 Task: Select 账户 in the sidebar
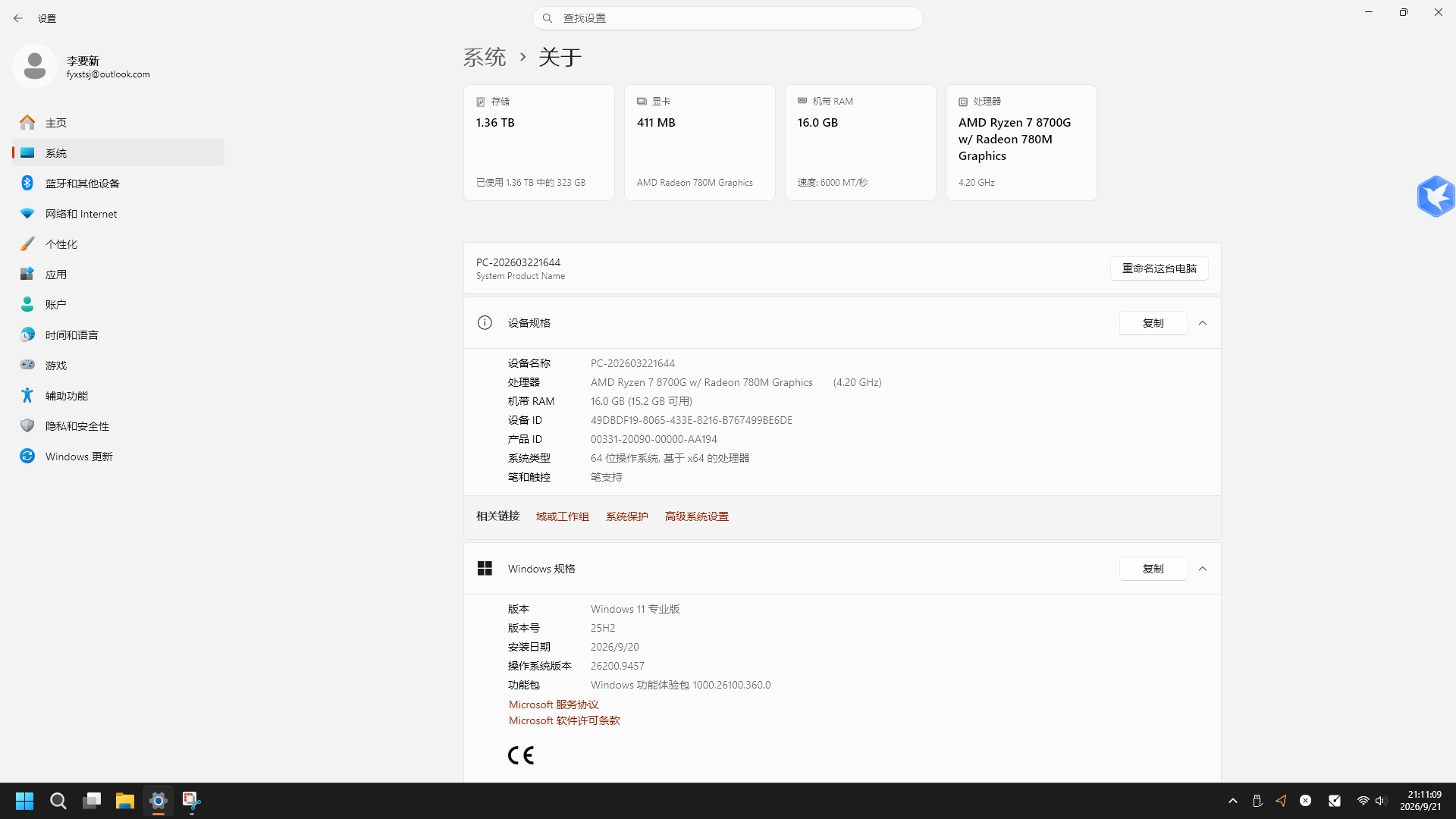[118, 304]
